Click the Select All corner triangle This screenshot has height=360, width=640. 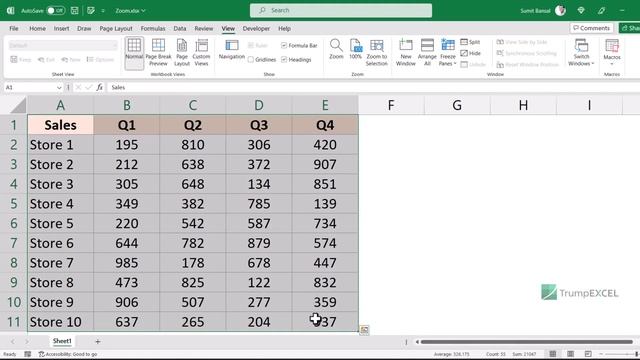pyautogui.click(x=18, y=106)
